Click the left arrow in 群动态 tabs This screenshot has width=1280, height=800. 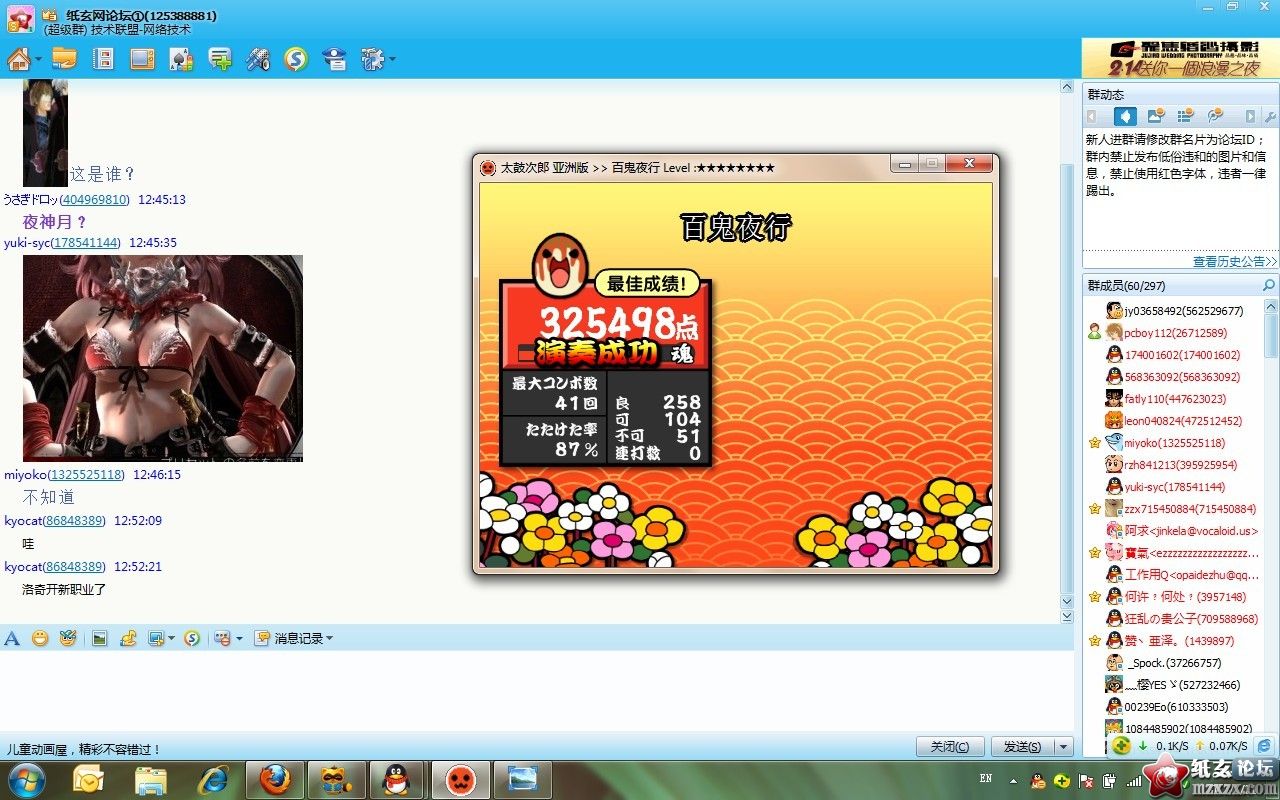[x=1092, y=117]
